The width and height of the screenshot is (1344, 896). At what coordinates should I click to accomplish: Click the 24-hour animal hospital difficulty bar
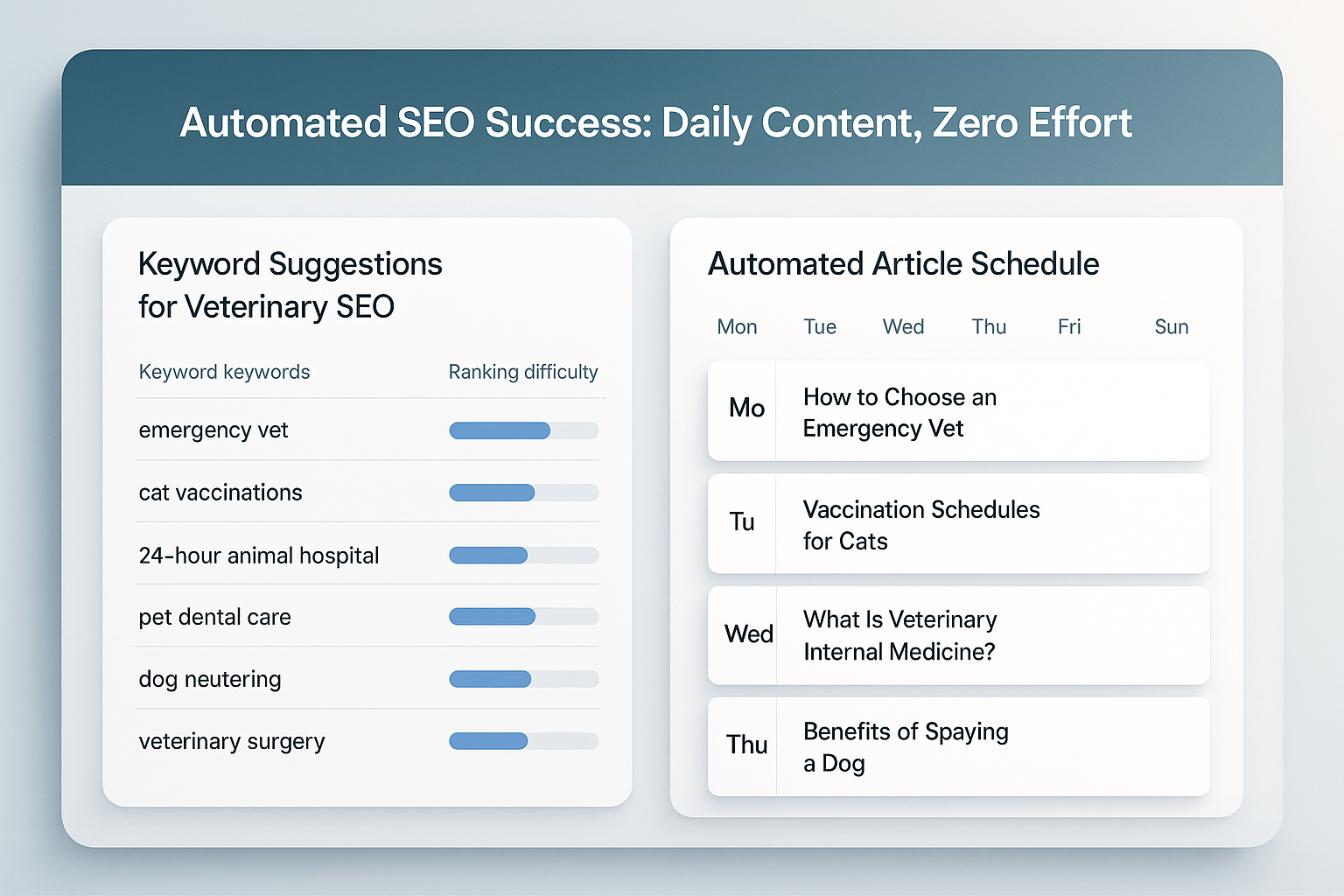523,555
